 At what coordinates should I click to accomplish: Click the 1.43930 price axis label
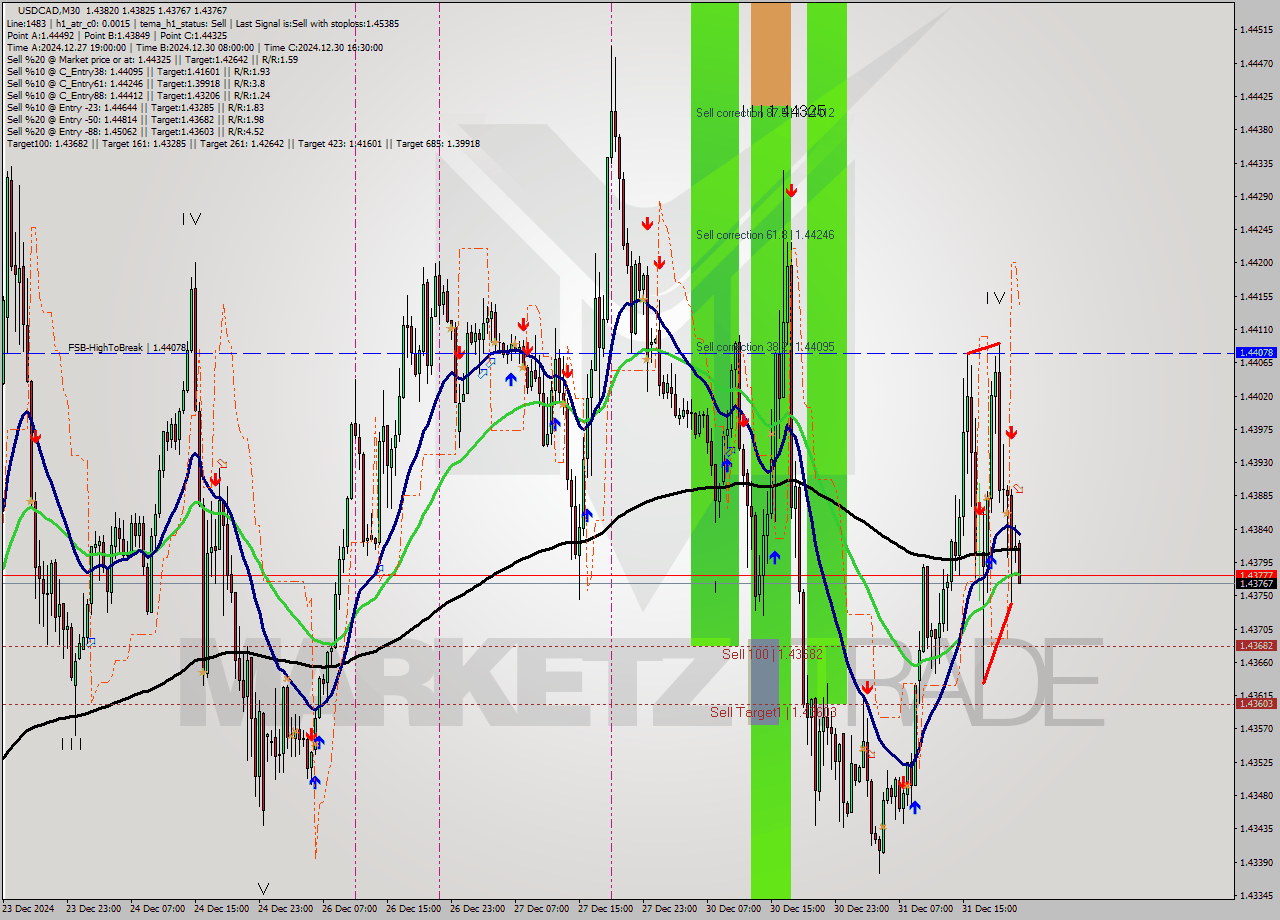point(1256,463)
